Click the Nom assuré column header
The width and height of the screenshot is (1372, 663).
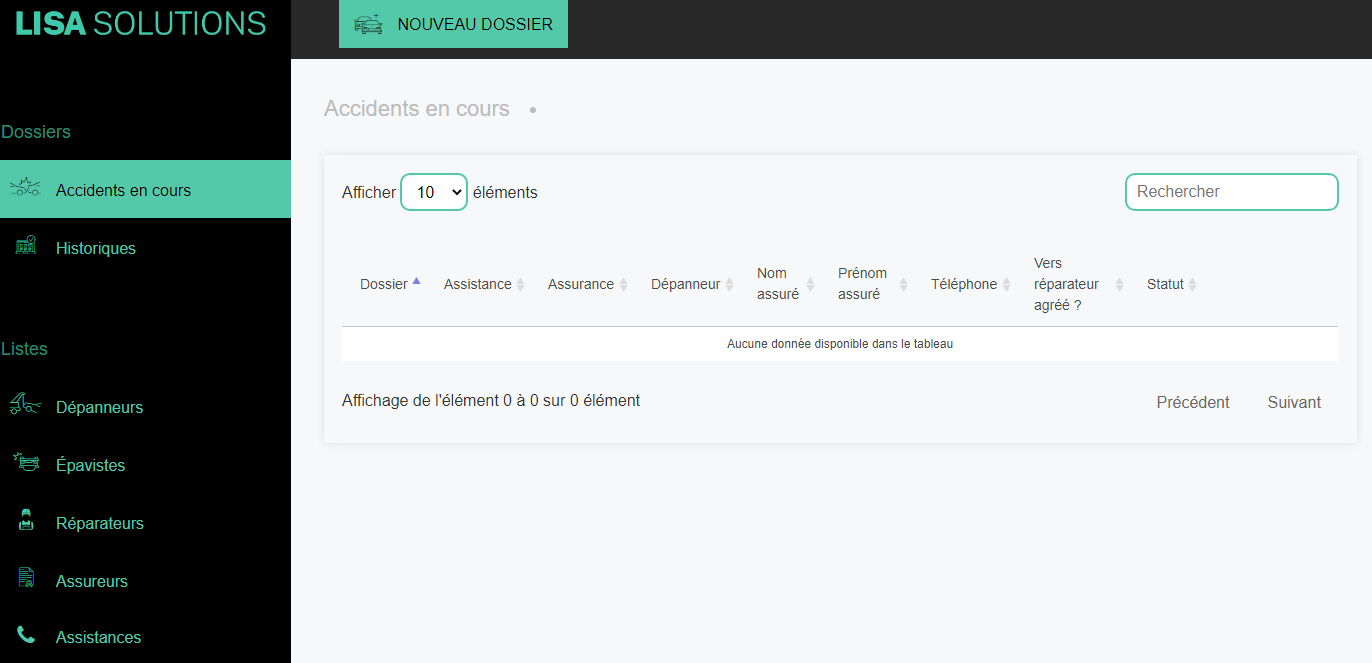(x=778, y=284)
